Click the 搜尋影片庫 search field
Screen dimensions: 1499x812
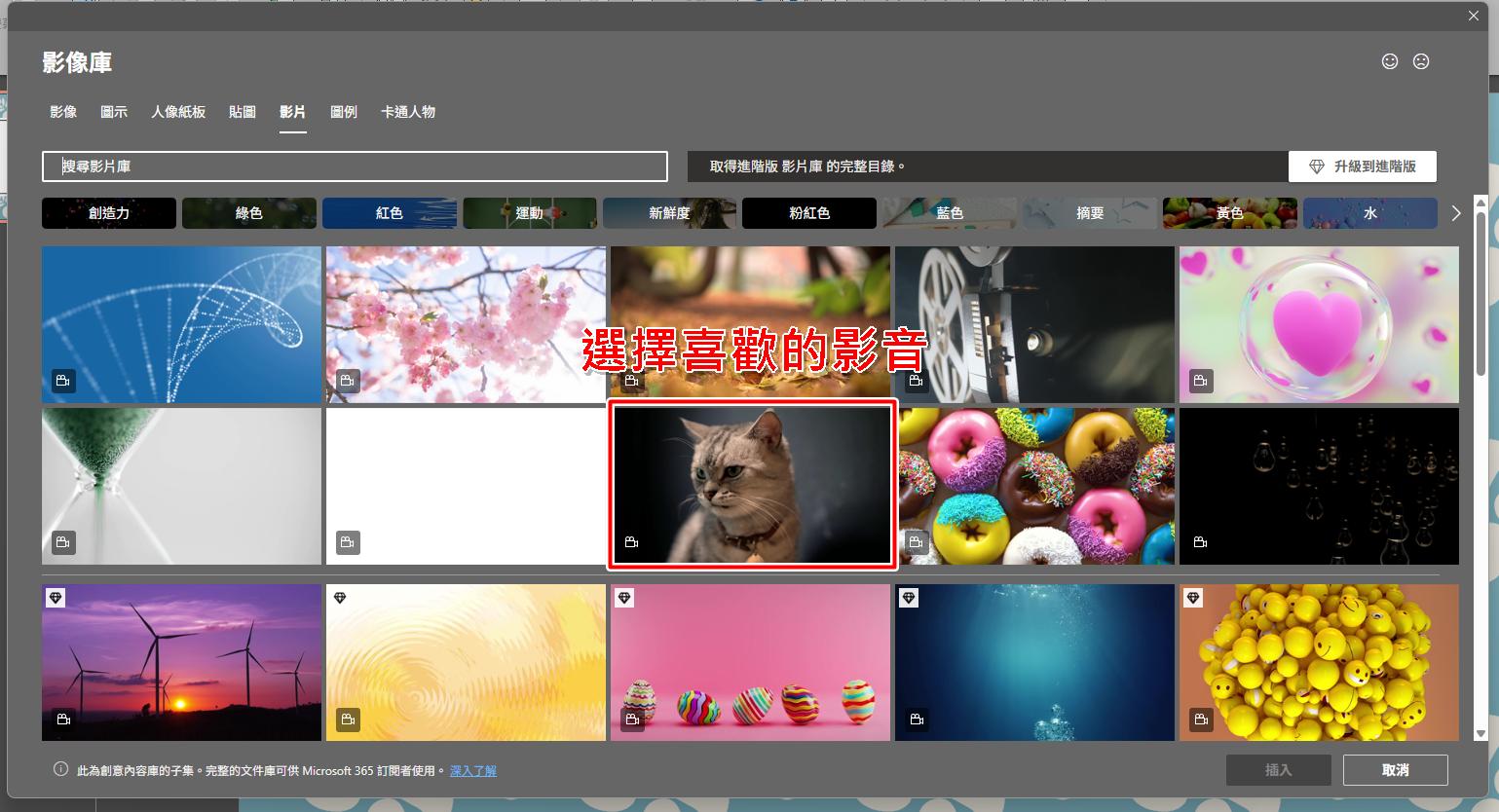355,166
